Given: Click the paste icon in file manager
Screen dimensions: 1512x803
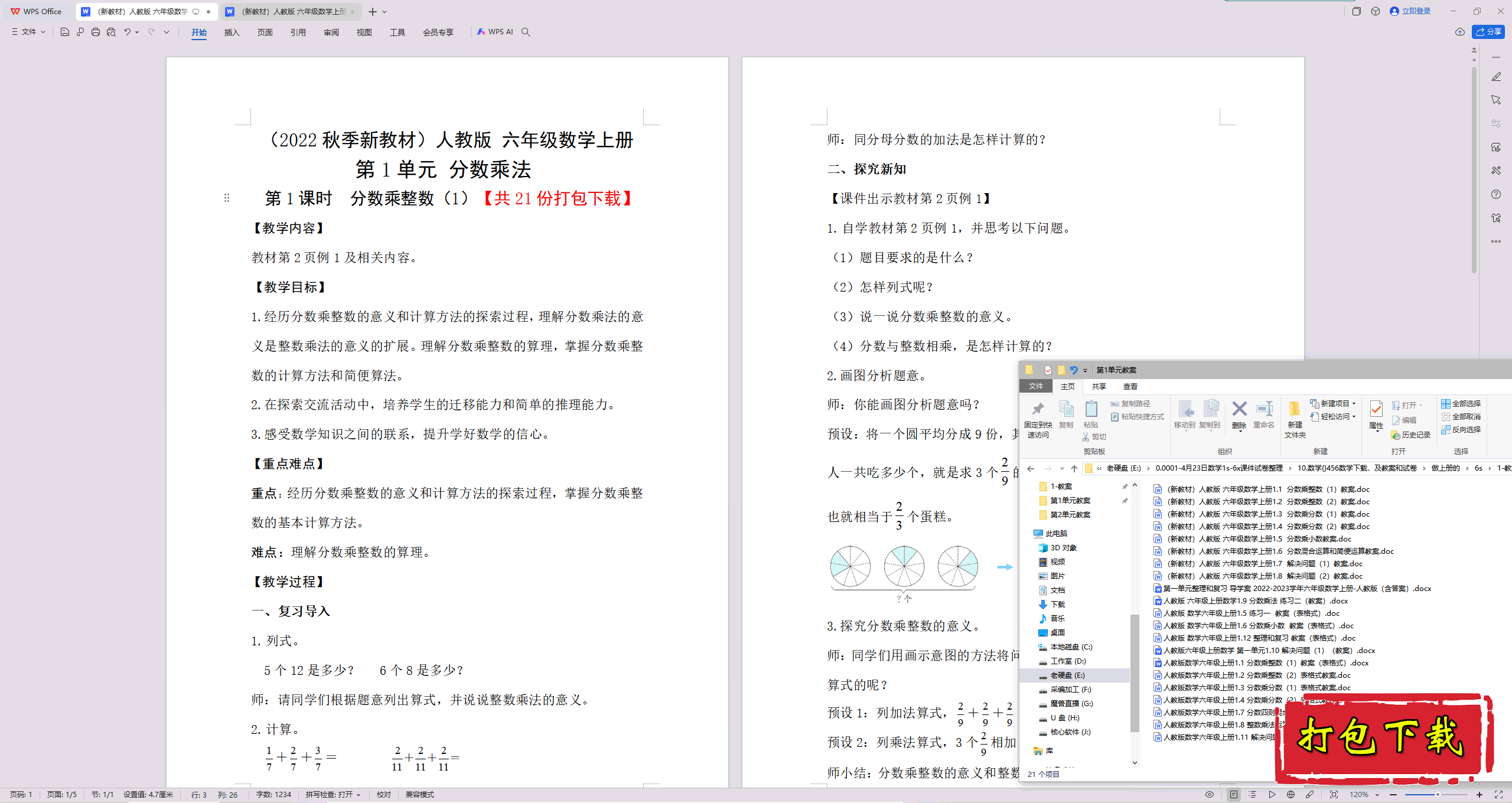Looking at the screenshot, I should click(x=1089, y=413).
